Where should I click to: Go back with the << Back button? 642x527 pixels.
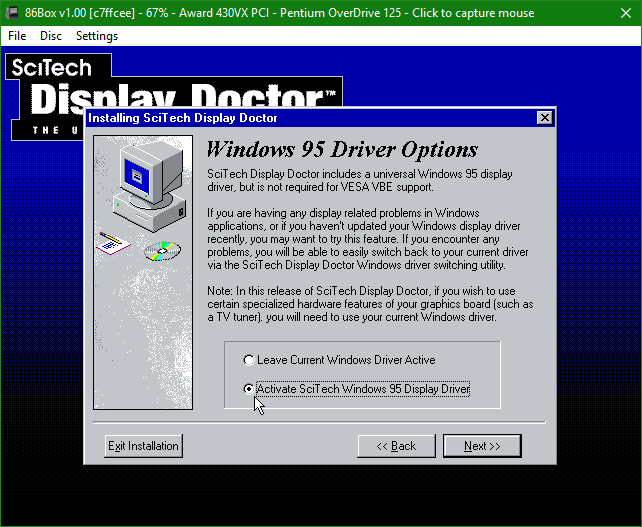[x=396, y=446]
